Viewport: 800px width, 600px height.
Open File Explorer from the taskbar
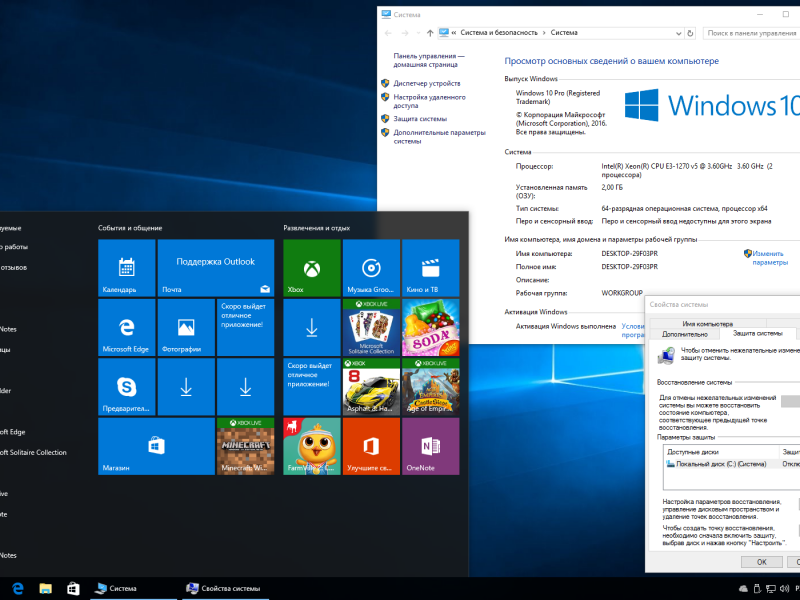[45, 588]
